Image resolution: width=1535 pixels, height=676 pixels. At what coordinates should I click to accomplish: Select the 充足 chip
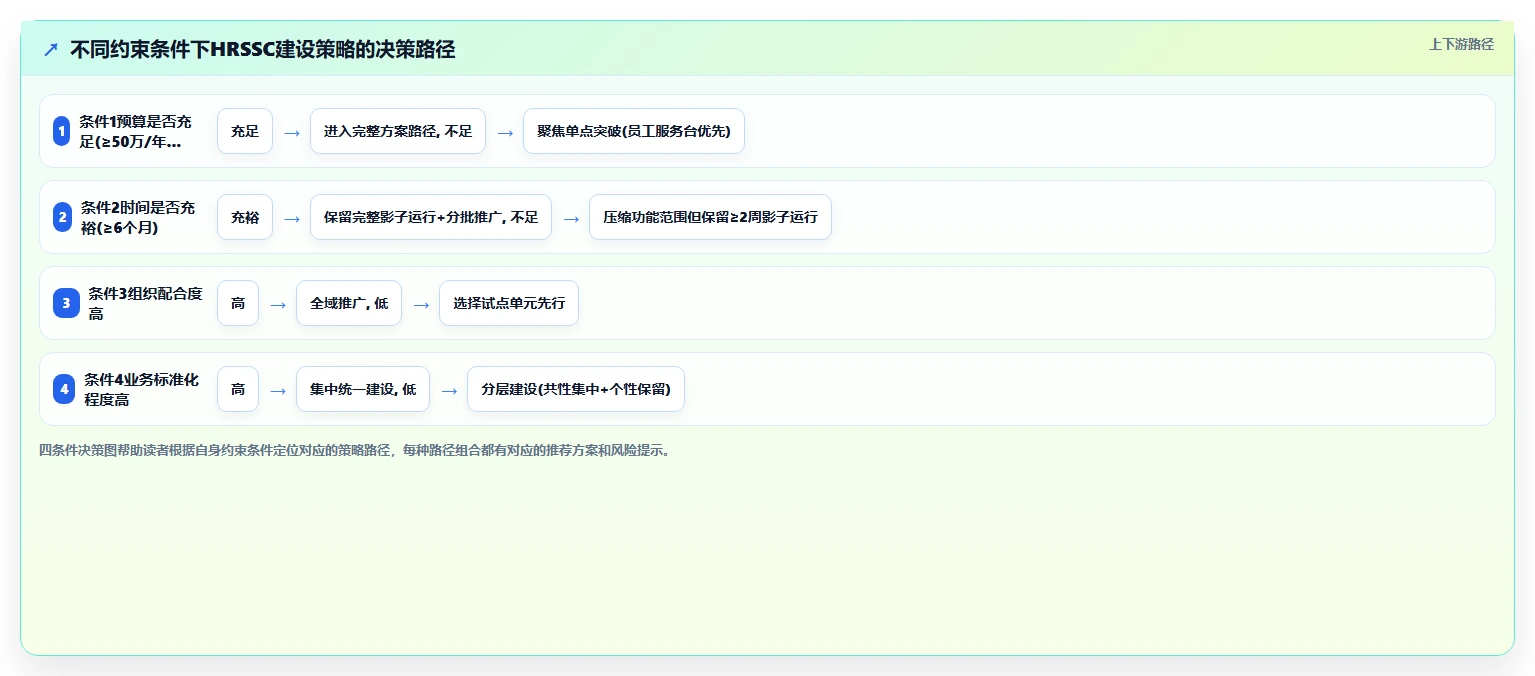point(245,131)
